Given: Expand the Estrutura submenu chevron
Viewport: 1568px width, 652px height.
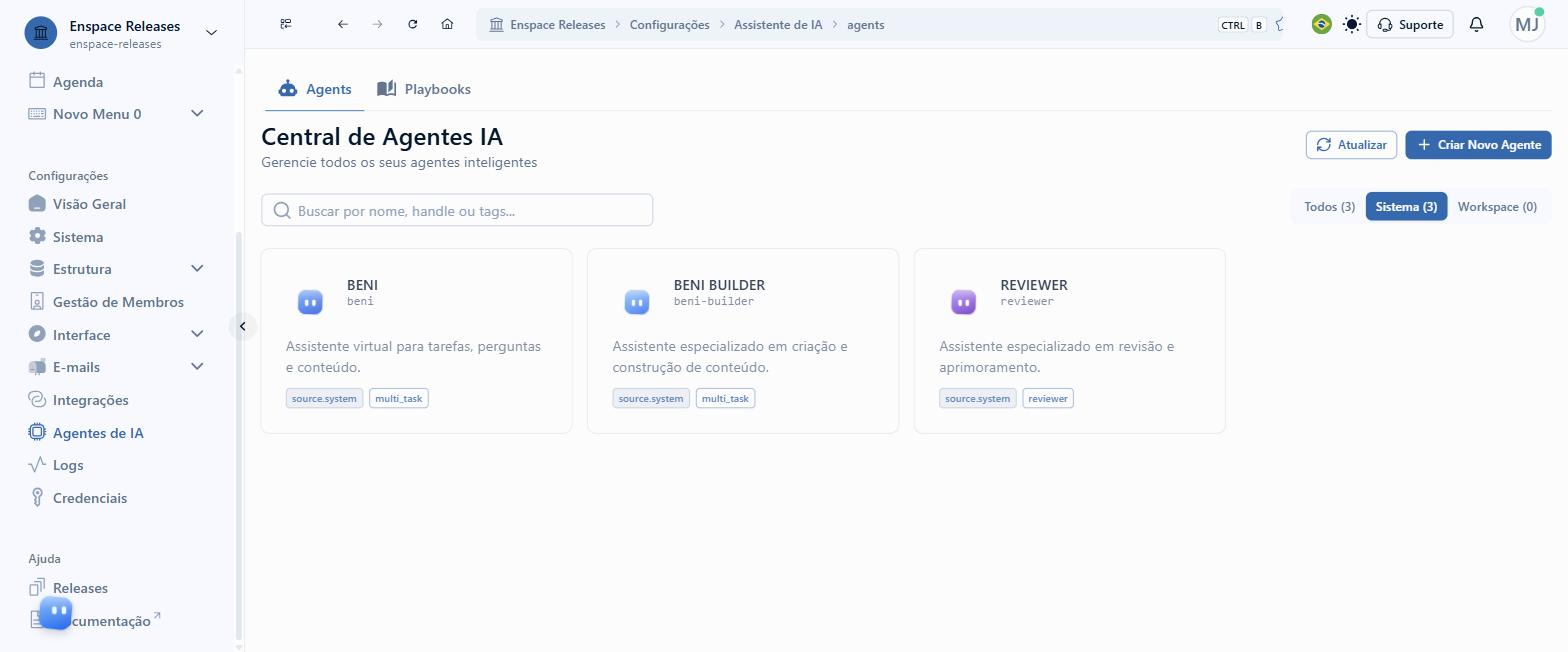Looking at the screenshot, I should click(197, 268).
